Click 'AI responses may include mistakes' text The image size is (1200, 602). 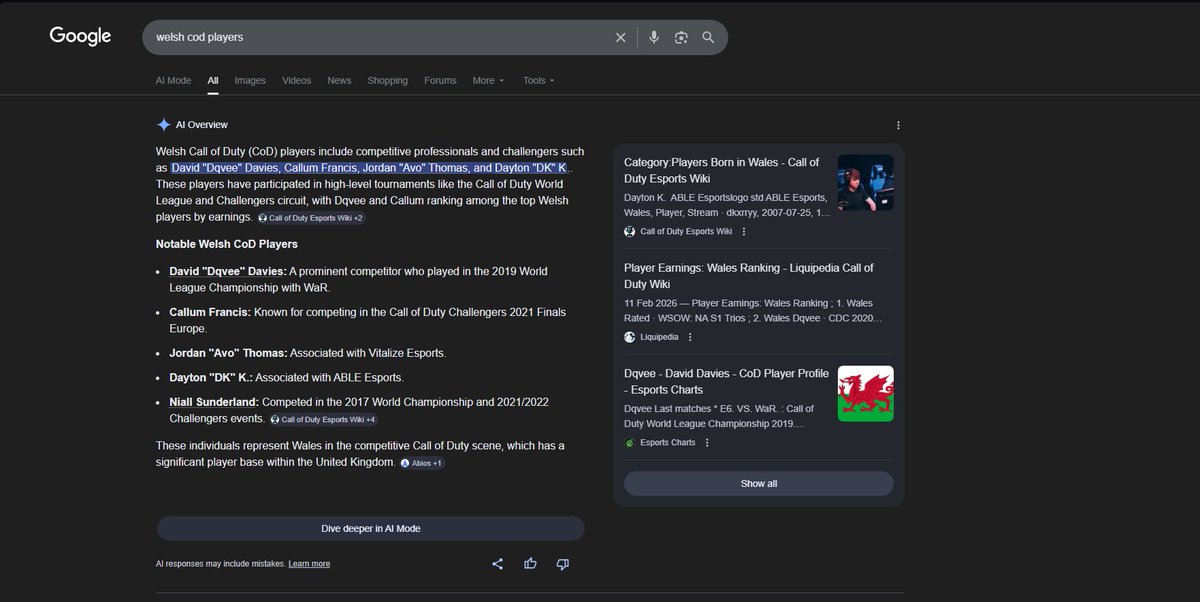point(220,564)
